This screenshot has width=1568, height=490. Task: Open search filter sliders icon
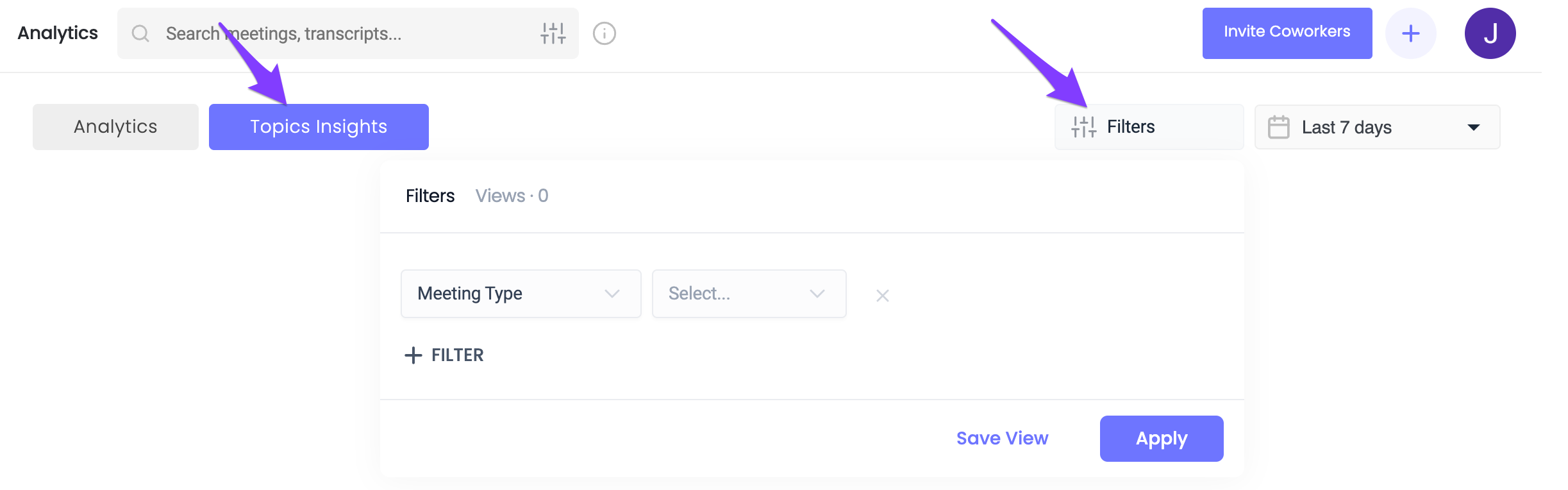tap(553, 33)
